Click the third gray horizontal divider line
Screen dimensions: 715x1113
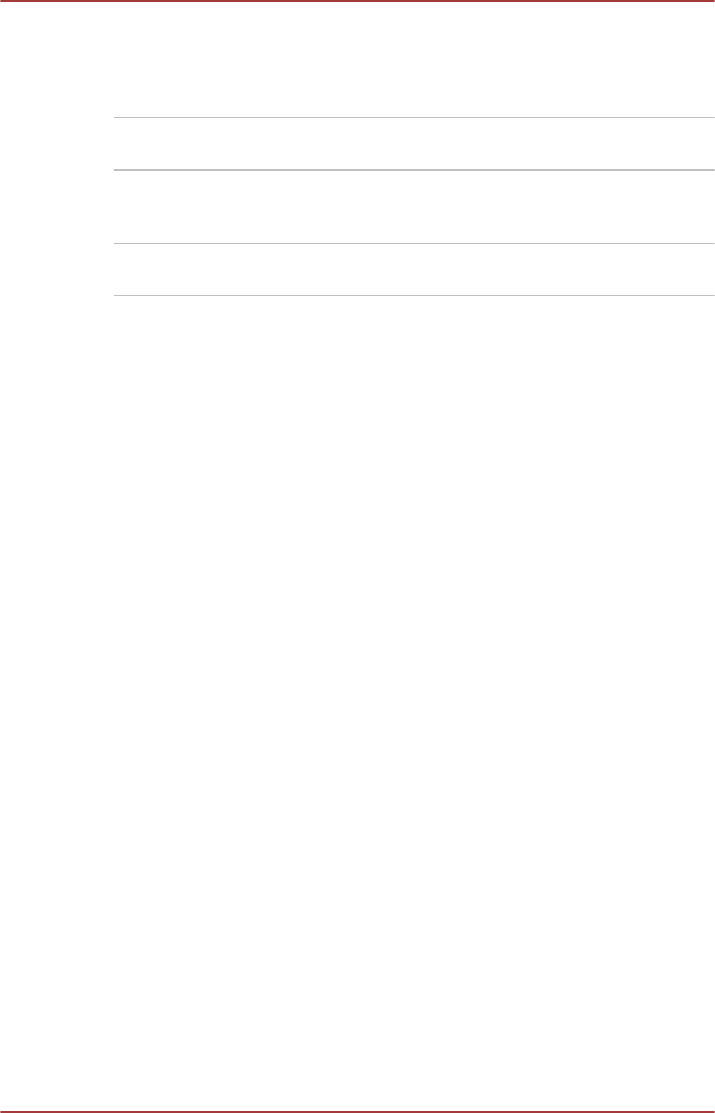tap(414, 243)
